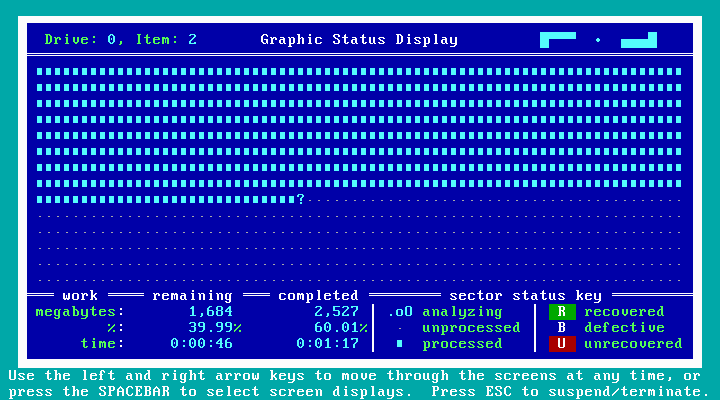
Task: Click the completed megabytes value 2,527
Action: tap(336, 312)
